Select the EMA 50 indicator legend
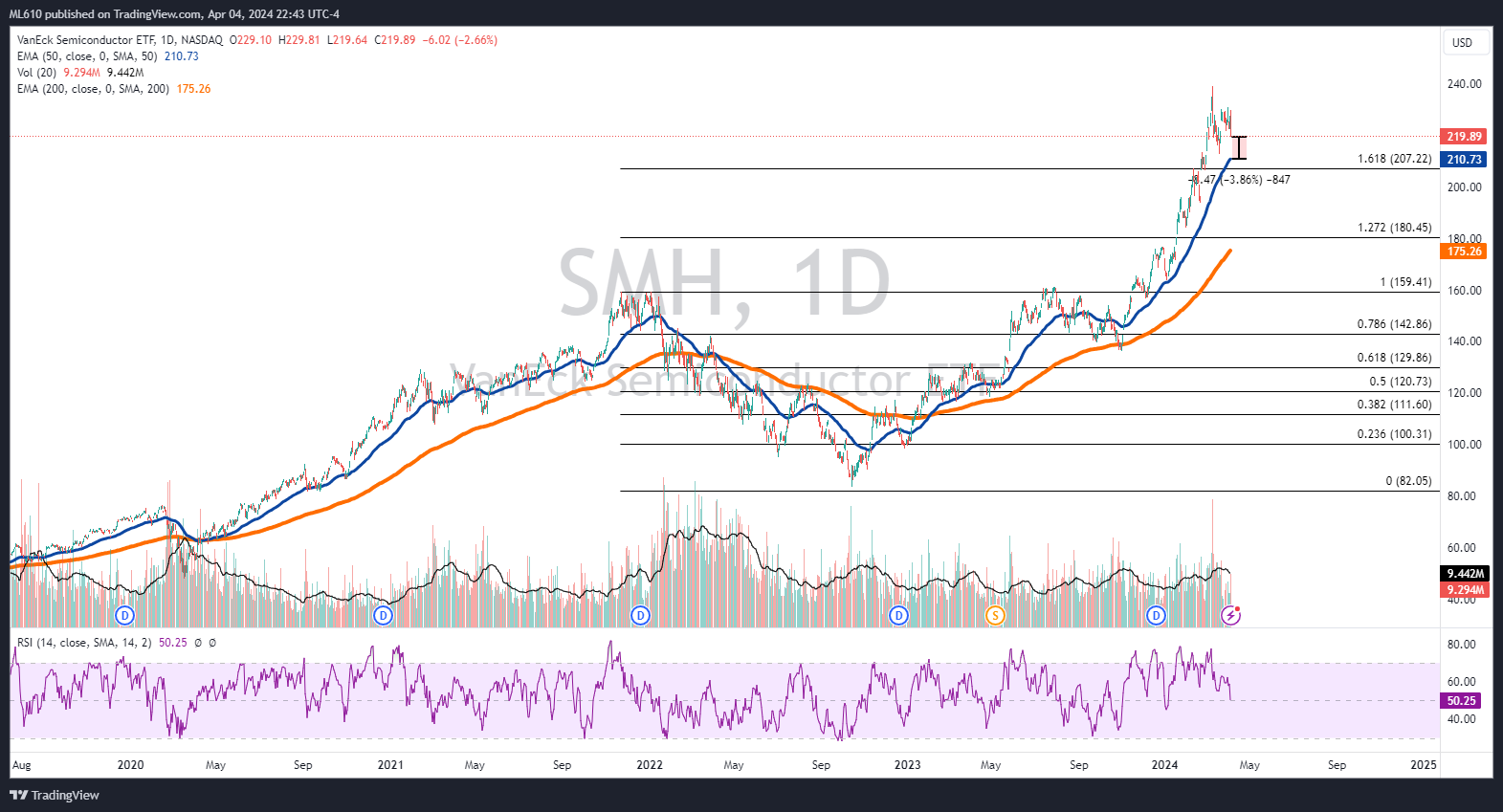Viewport: 1503px width, 812px height. pos(87,56)
